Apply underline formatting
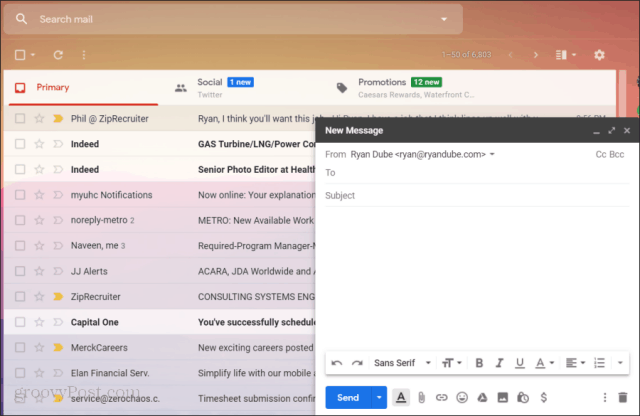The width and height of the screenshot is (640, 416). tap(520, 363)
